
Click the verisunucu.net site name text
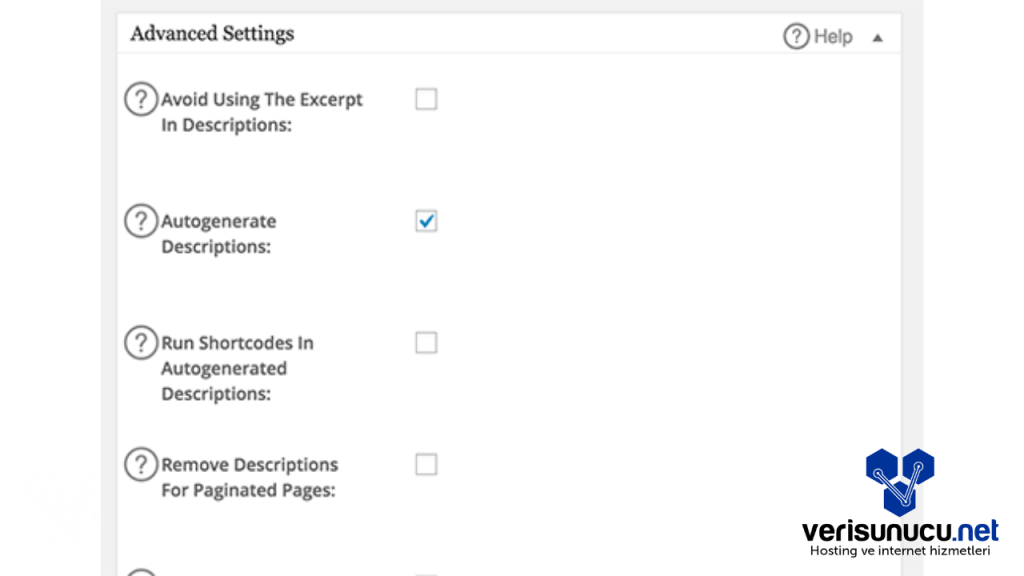pos(900,530)
